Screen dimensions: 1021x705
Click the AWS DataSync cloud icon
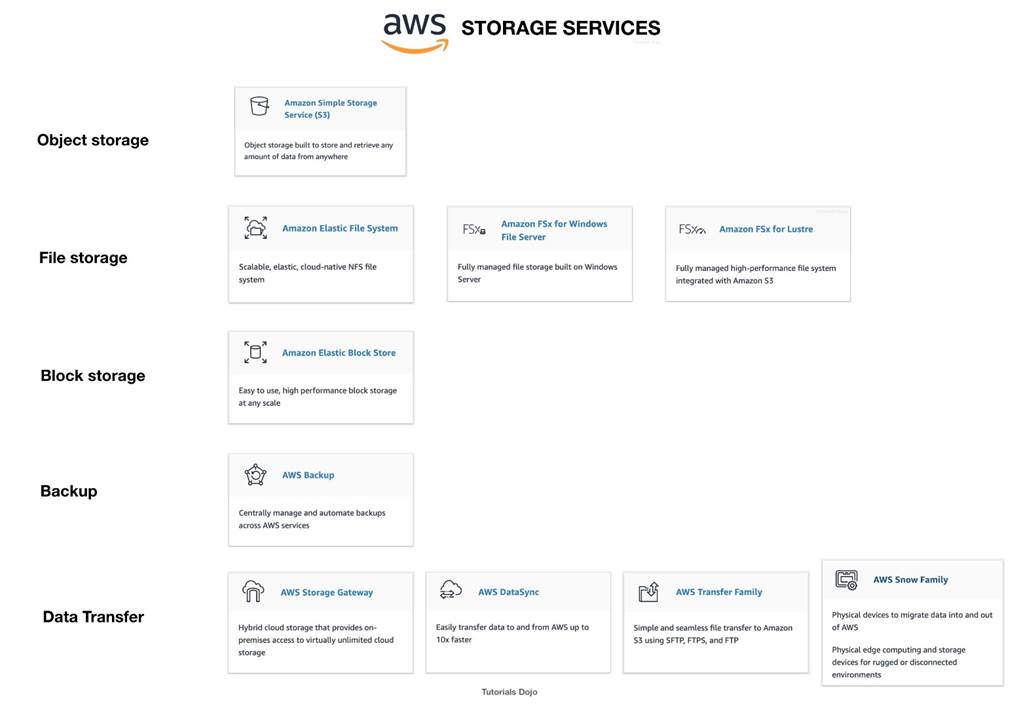(451, 591)
